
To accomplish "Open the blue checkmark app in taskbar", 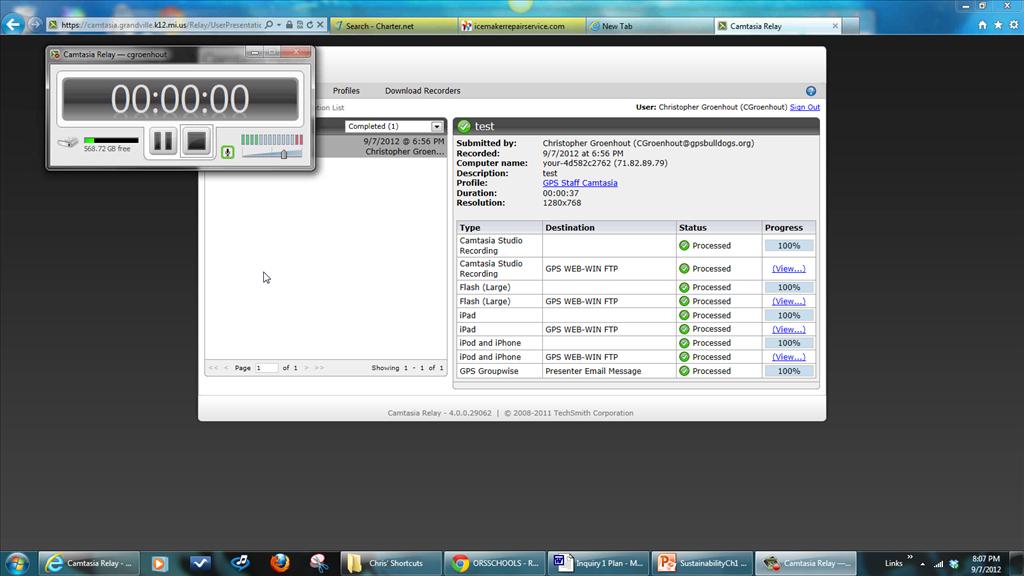I will tap(200, 563).
